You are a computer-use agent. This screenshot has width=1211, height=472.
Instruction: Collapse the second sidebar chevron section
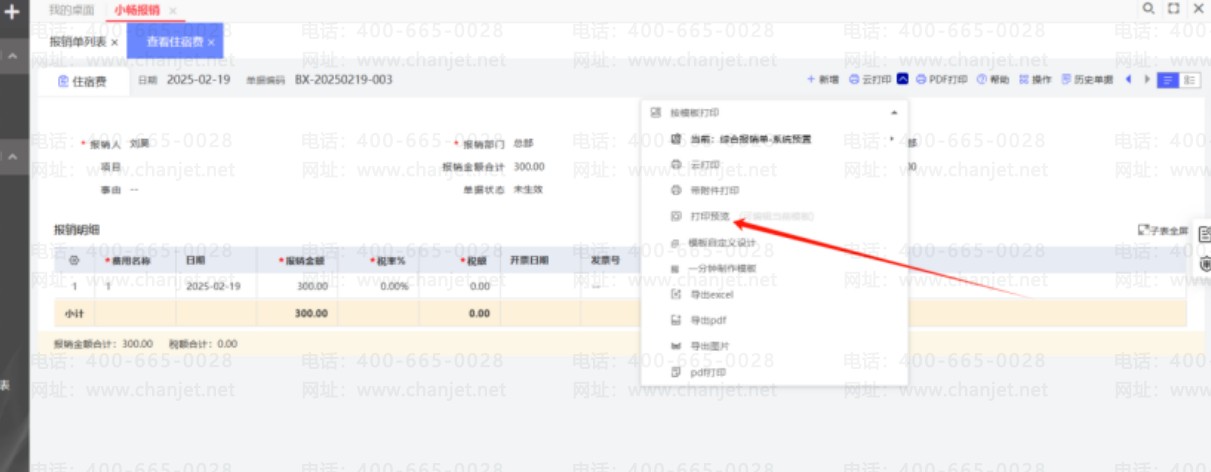click(x=13, y=157)
